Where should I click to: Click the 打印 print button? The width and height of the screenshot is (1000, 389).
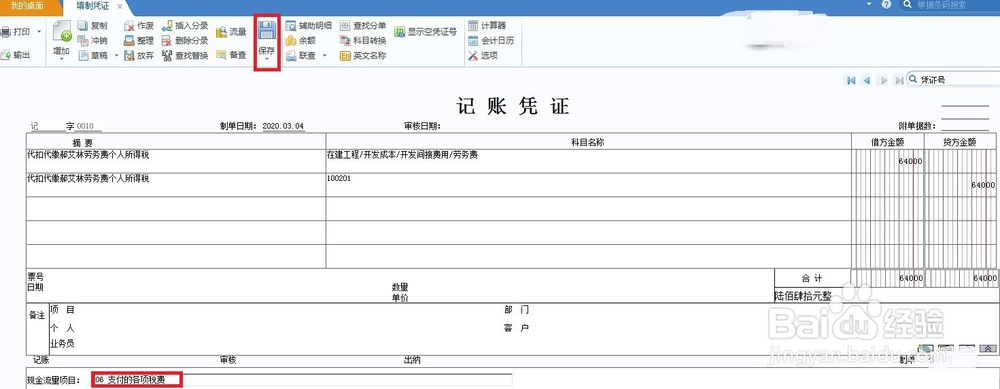point(16,31)
